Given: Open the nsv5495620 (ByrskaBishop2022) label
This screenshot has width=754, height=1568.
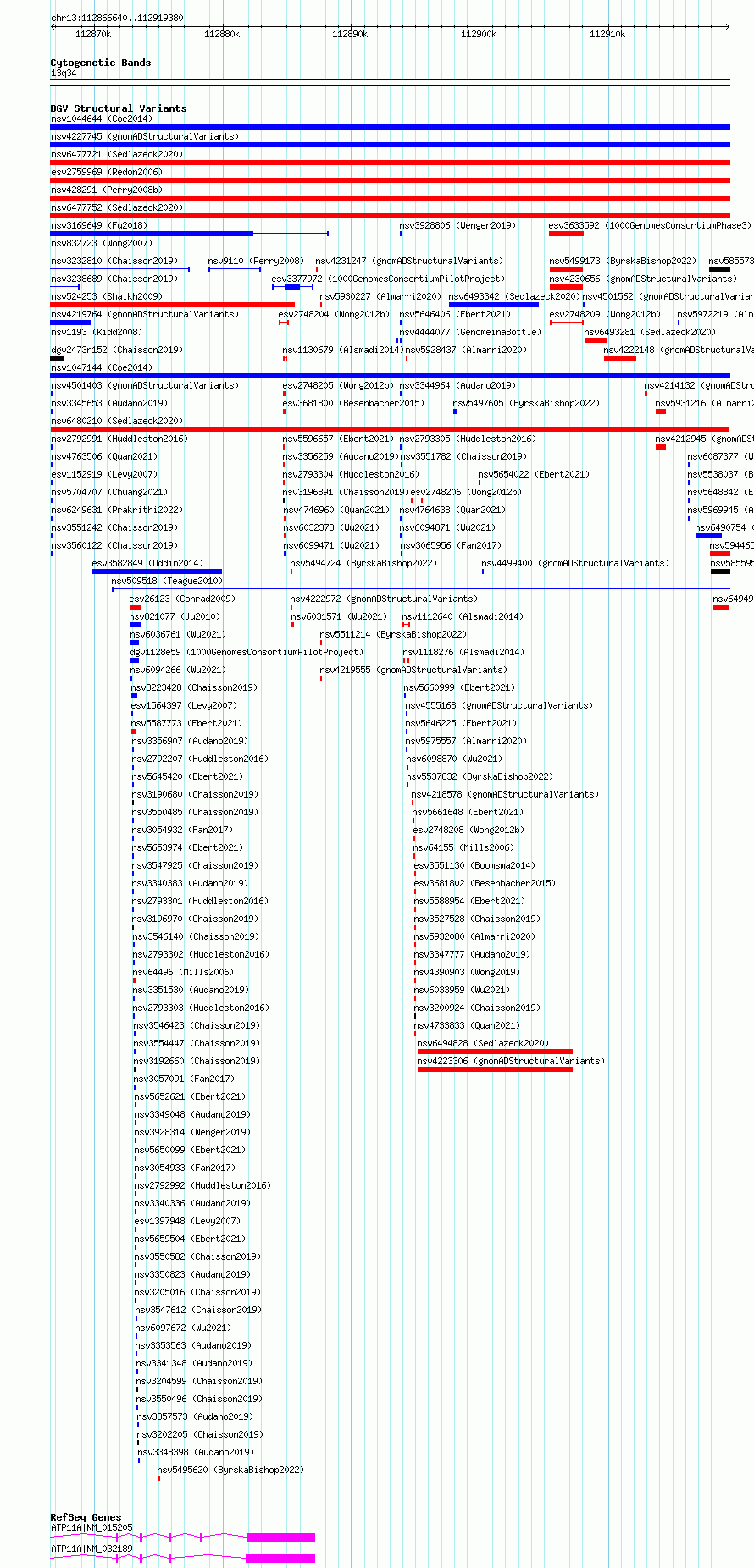Looking at the screenshot, I should click(230, 1470).
